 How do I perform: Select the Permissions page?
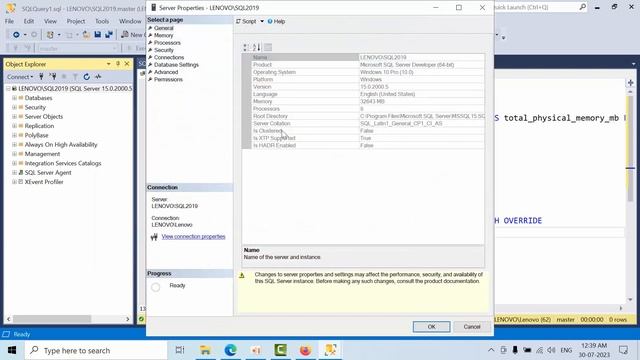(168, 80)
